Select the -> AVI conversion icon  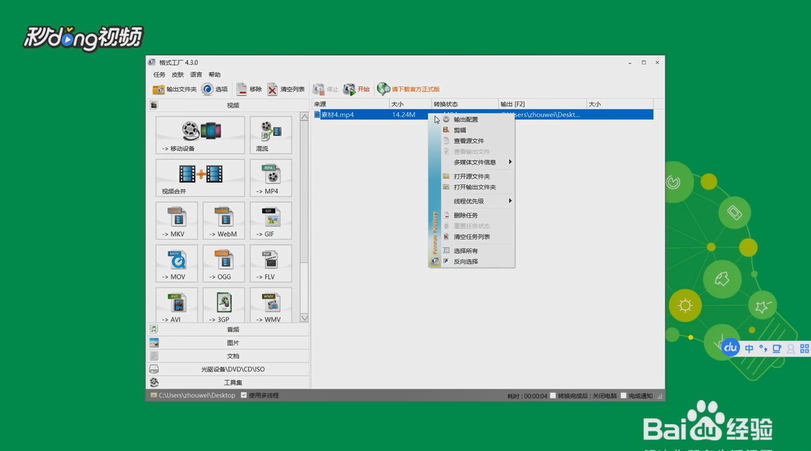pyautogui.click(x=176, y=305)
